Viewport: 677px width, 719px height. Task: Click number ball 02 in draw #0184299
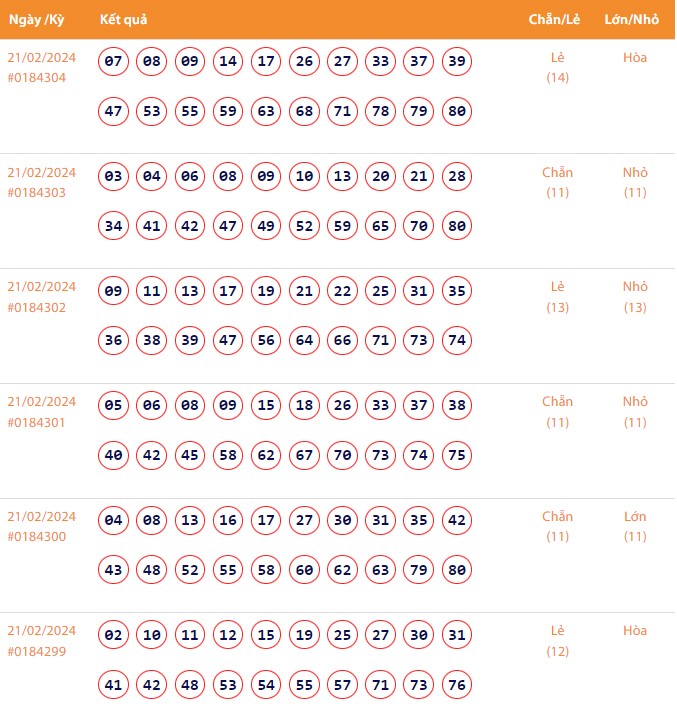click(x=114, y=635)
